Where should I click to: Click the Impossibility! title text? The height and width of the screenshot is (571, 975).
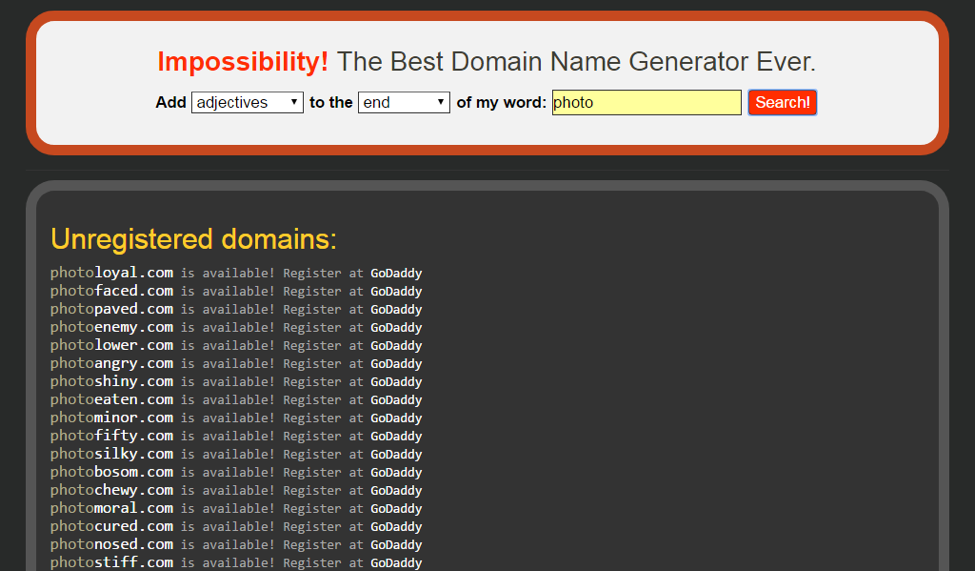pos(243,62)
